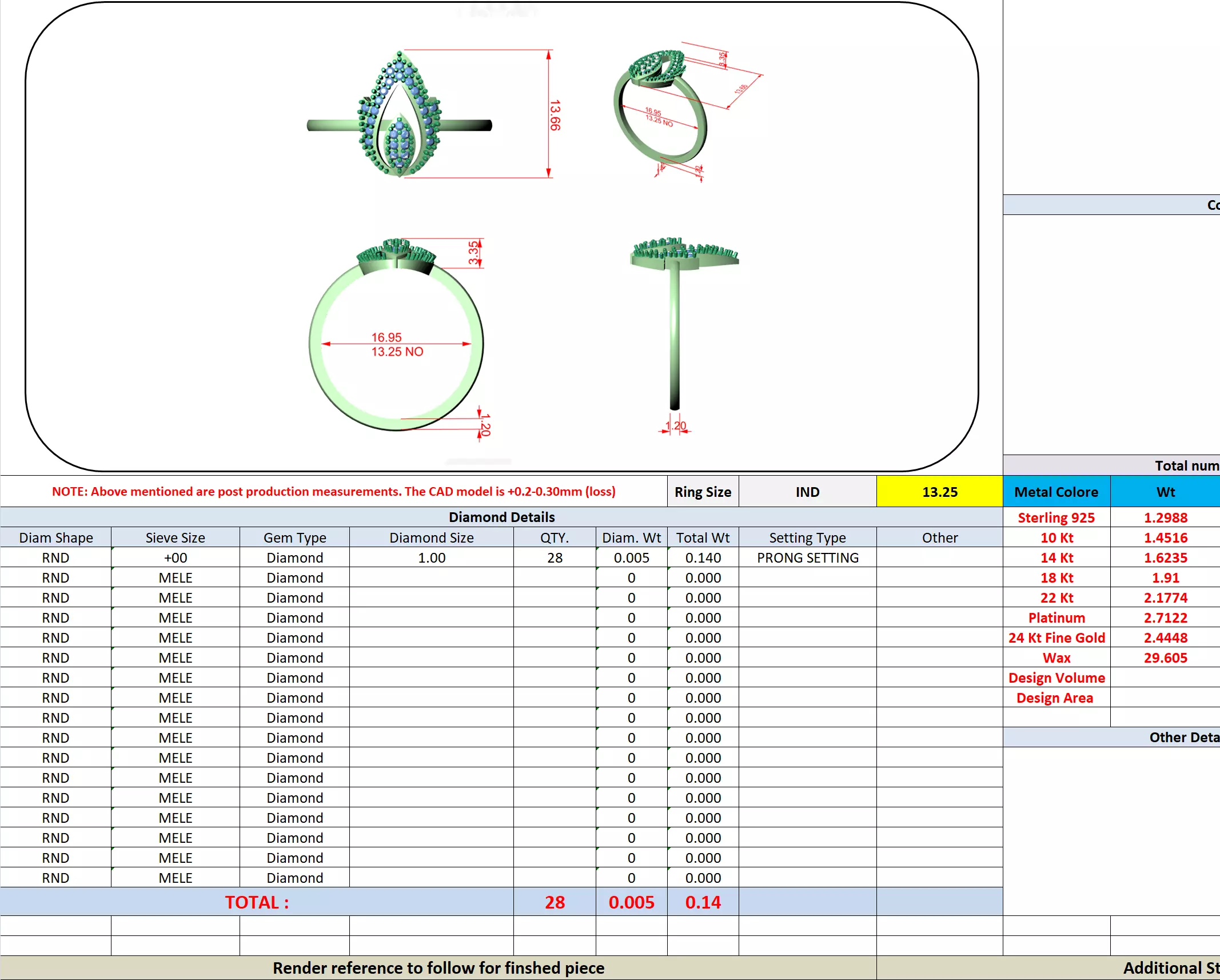Select the Diamond Size 1.00 cell

coord(431,557)
